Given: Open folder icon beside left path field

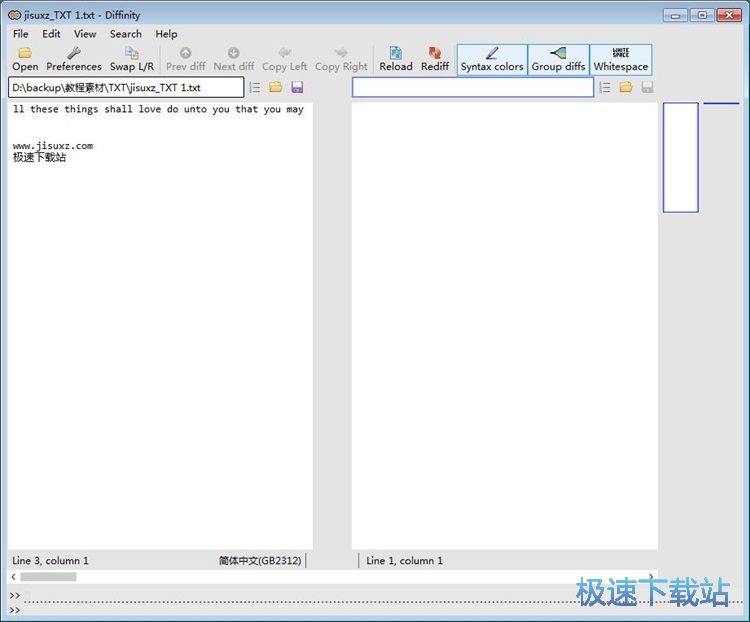Looking at the screenshot, I should click(x=275, y=88).
